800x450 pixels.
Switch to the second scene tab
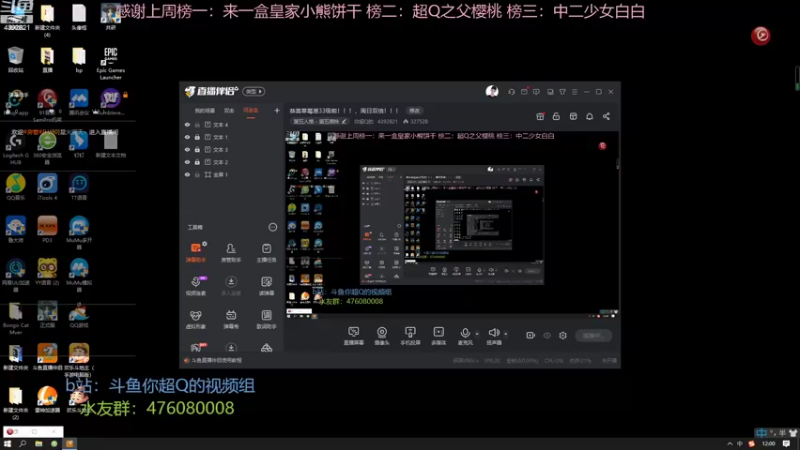229,111
